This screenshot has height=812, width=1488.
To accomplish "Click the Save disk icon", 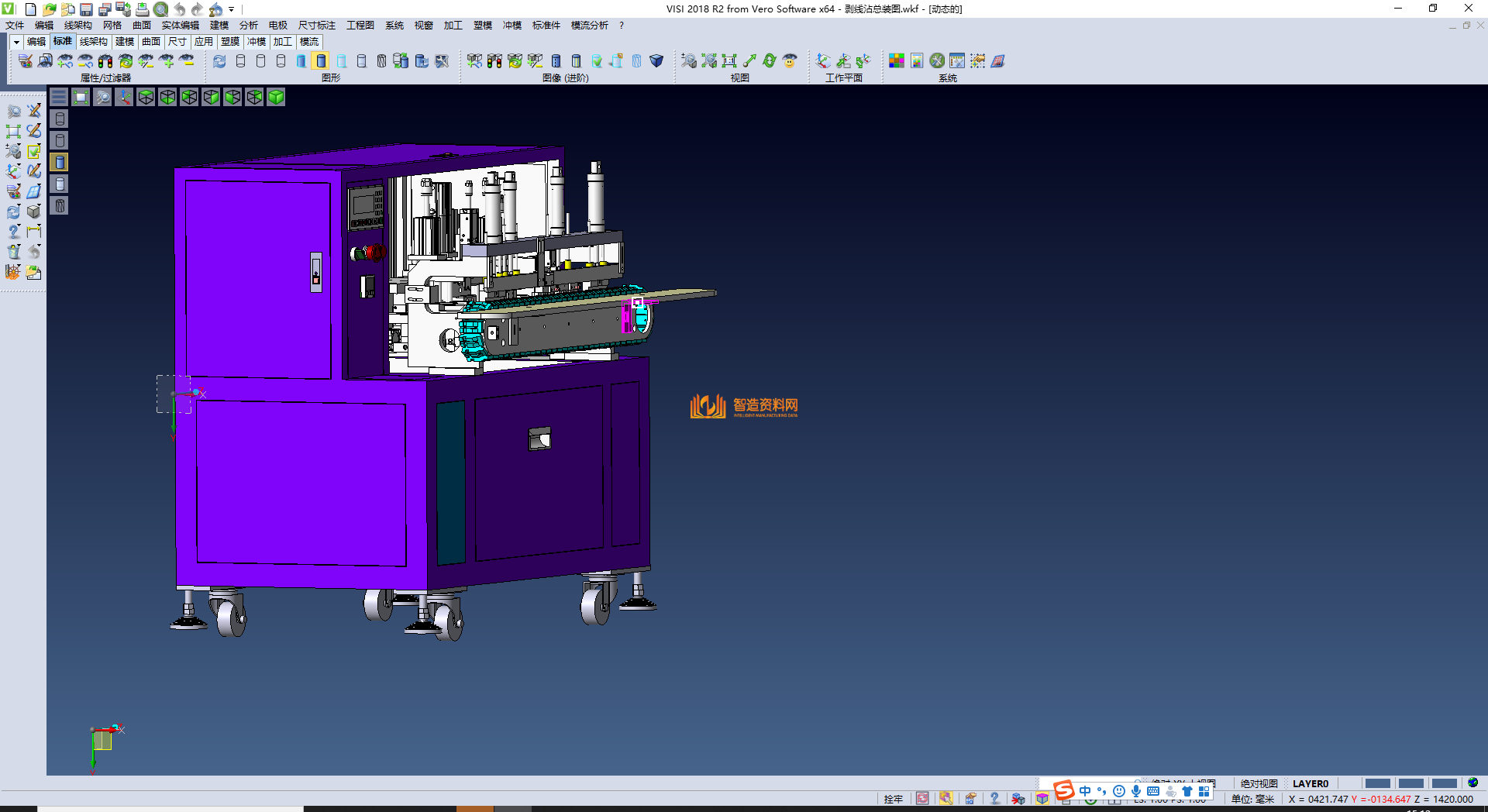I will (86, 9).
